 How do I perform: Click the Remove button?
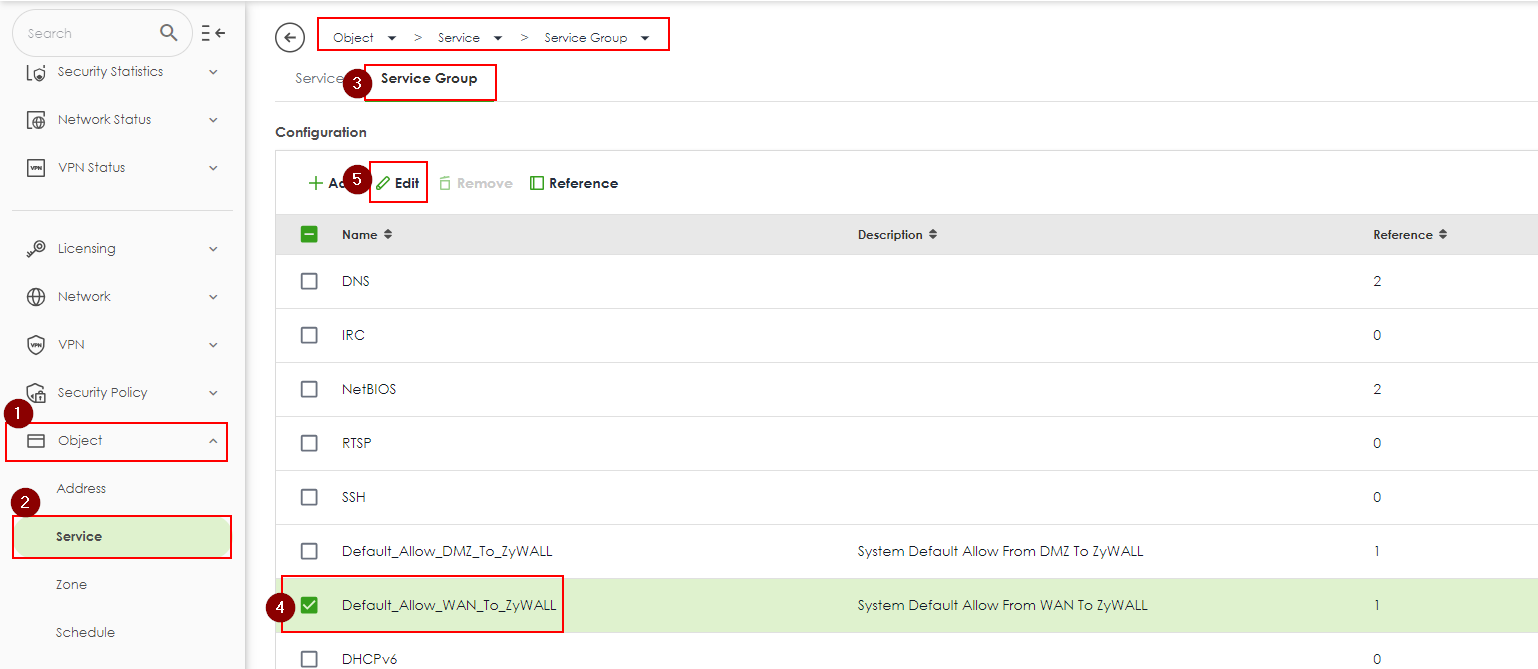click(476, 183)
